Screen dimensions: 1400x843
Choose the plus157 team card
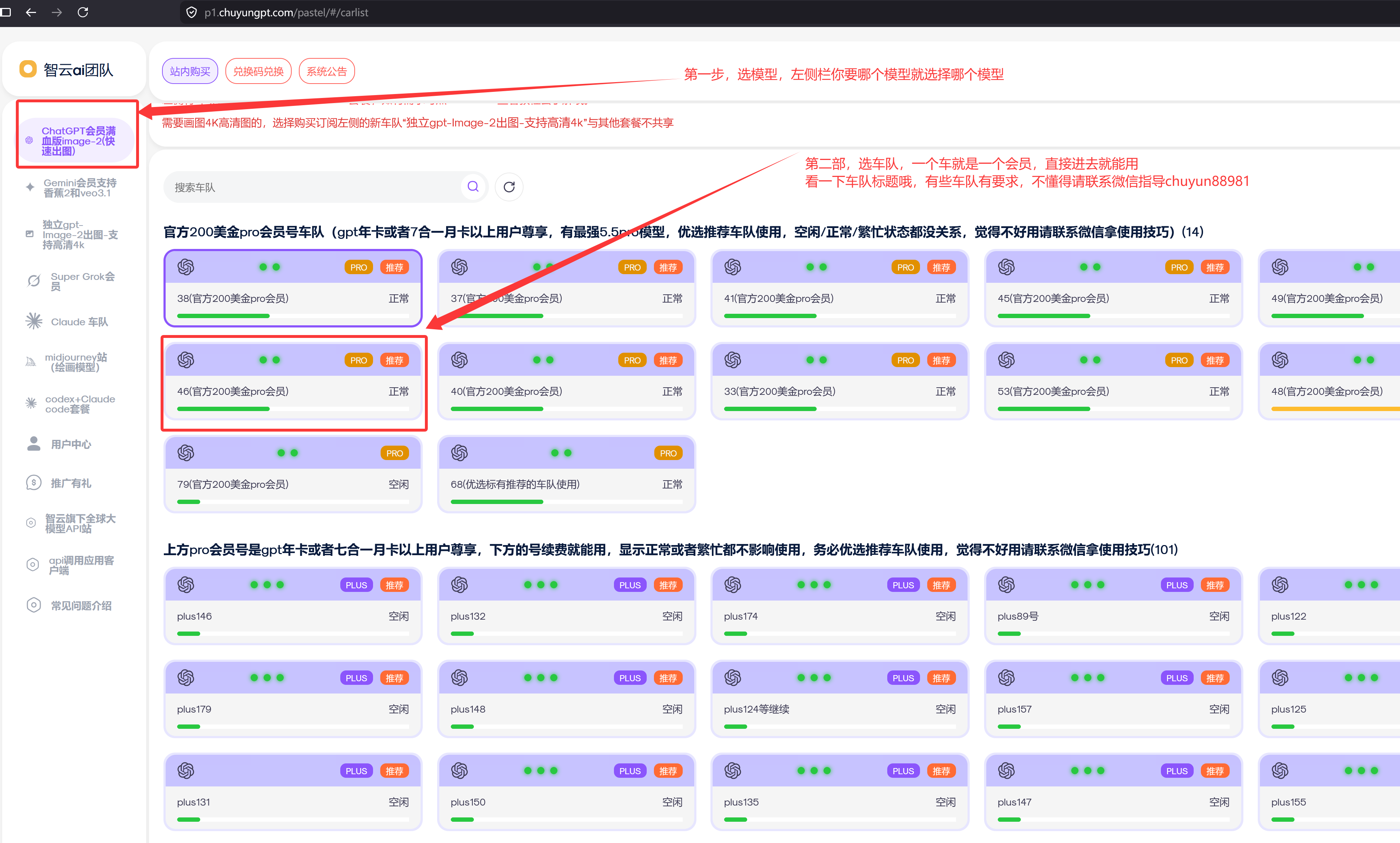(1113, 699)
